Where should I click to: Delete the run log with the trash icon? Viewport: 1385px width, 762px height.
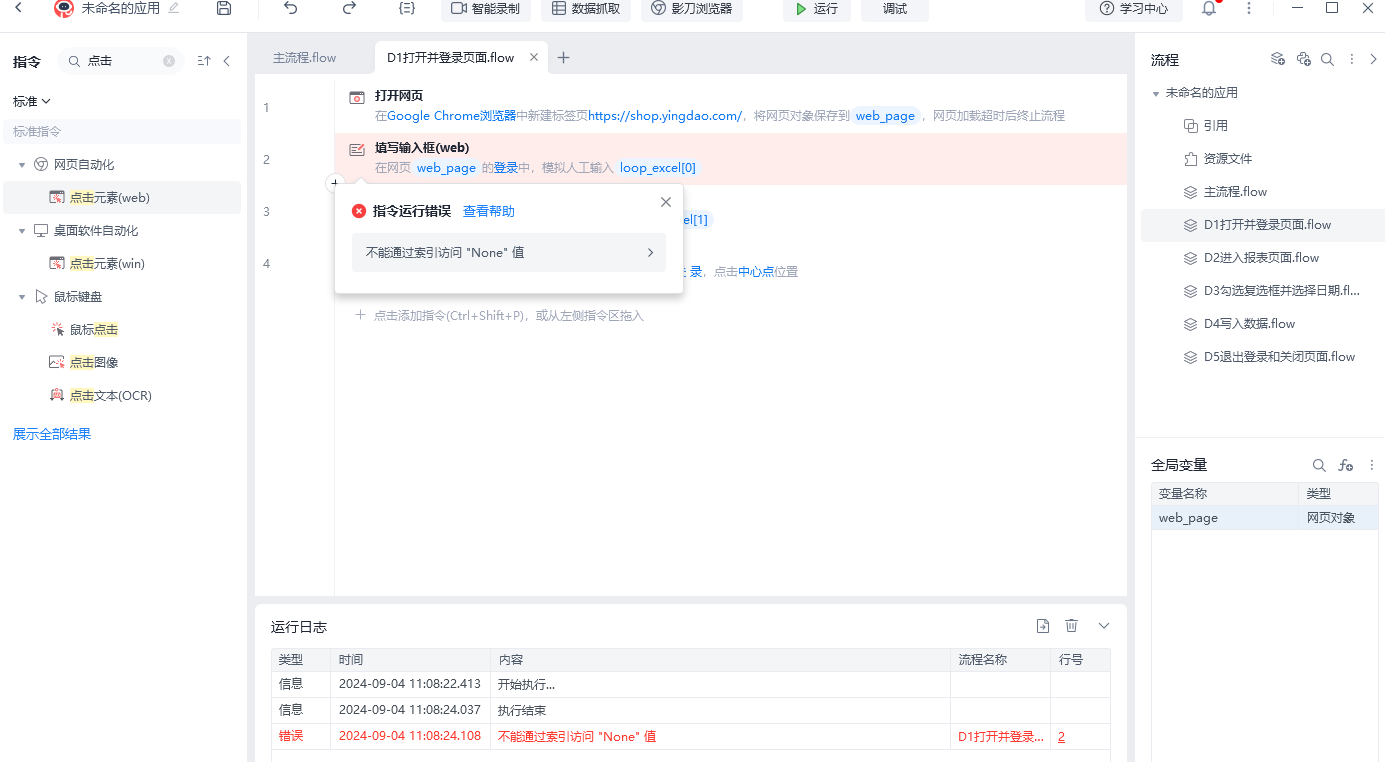coord(1072,626)
